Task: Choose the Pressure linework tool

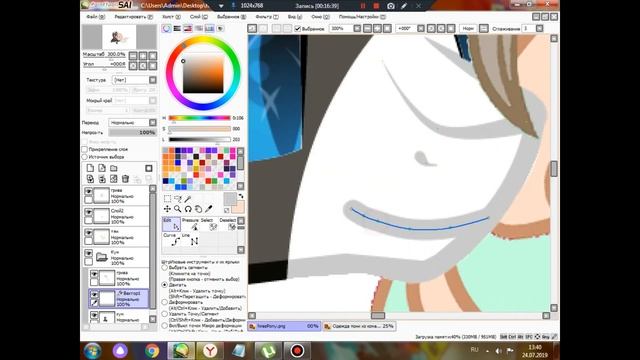Action: [x=190, y=224]
